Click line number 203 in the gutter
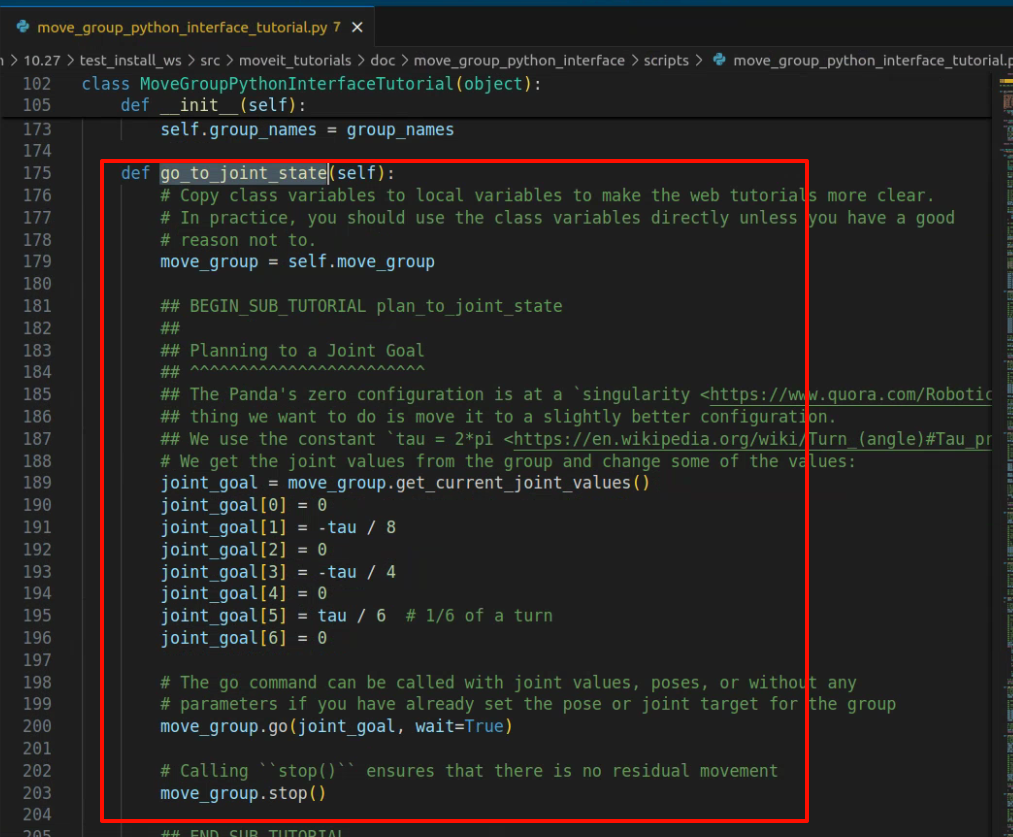1013x837 pixels. click(37, 793)
